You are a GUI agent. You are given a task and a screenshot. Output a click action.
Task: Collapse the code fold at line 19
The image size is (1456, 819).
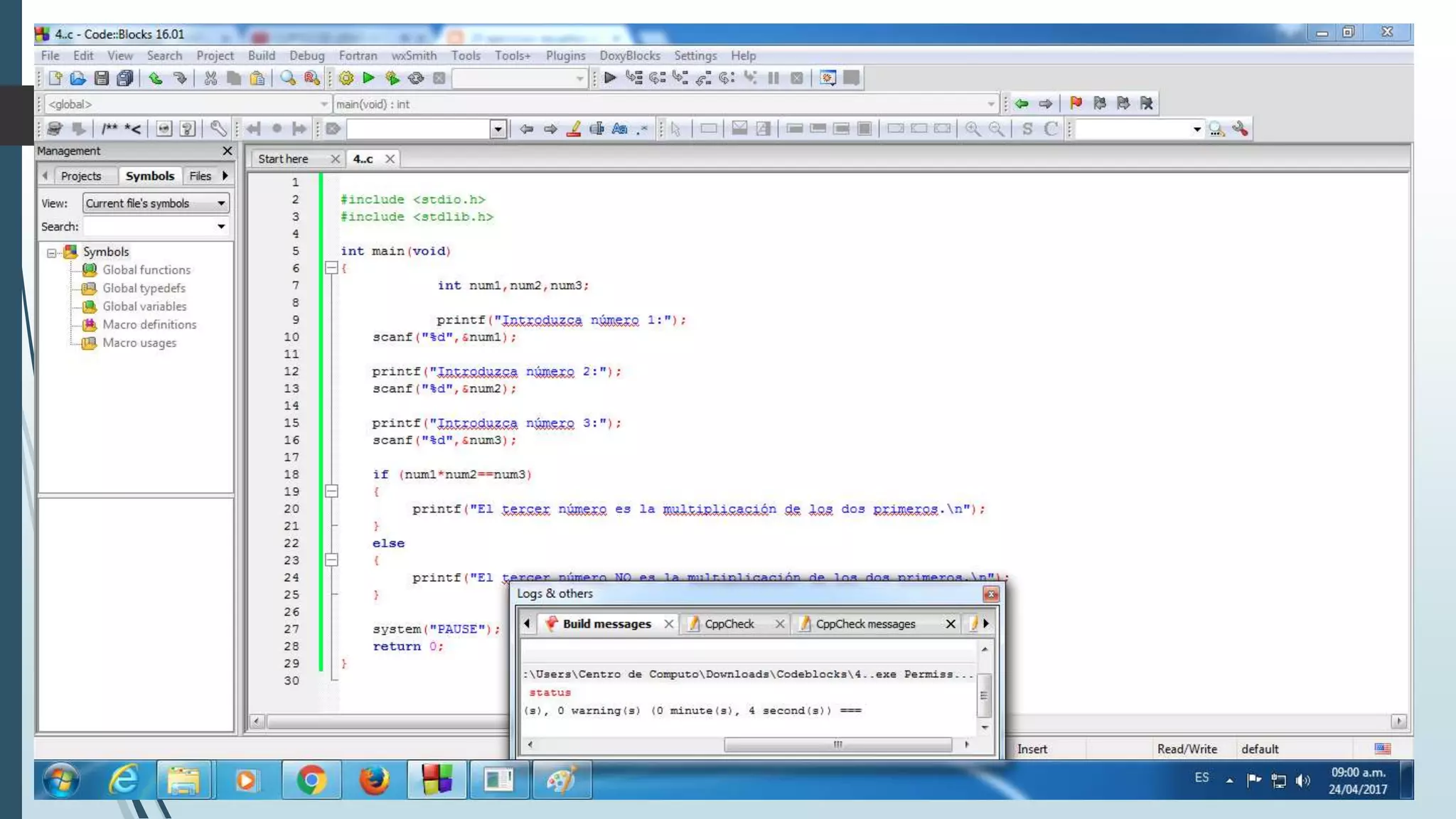[331, 491]
